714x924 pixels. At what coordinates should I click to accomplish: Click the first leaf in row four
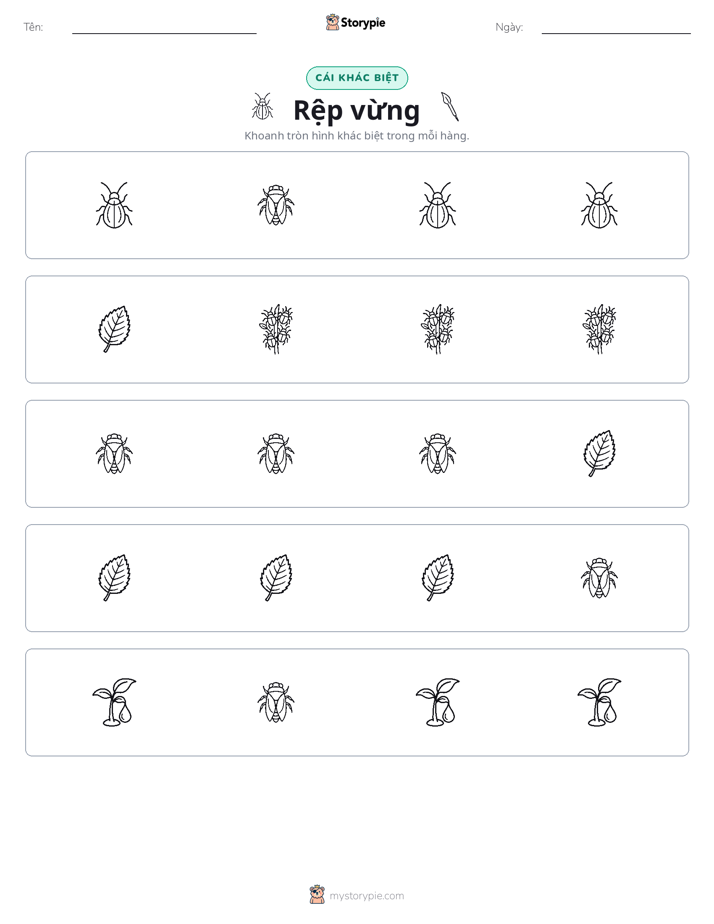coord(114,578)
